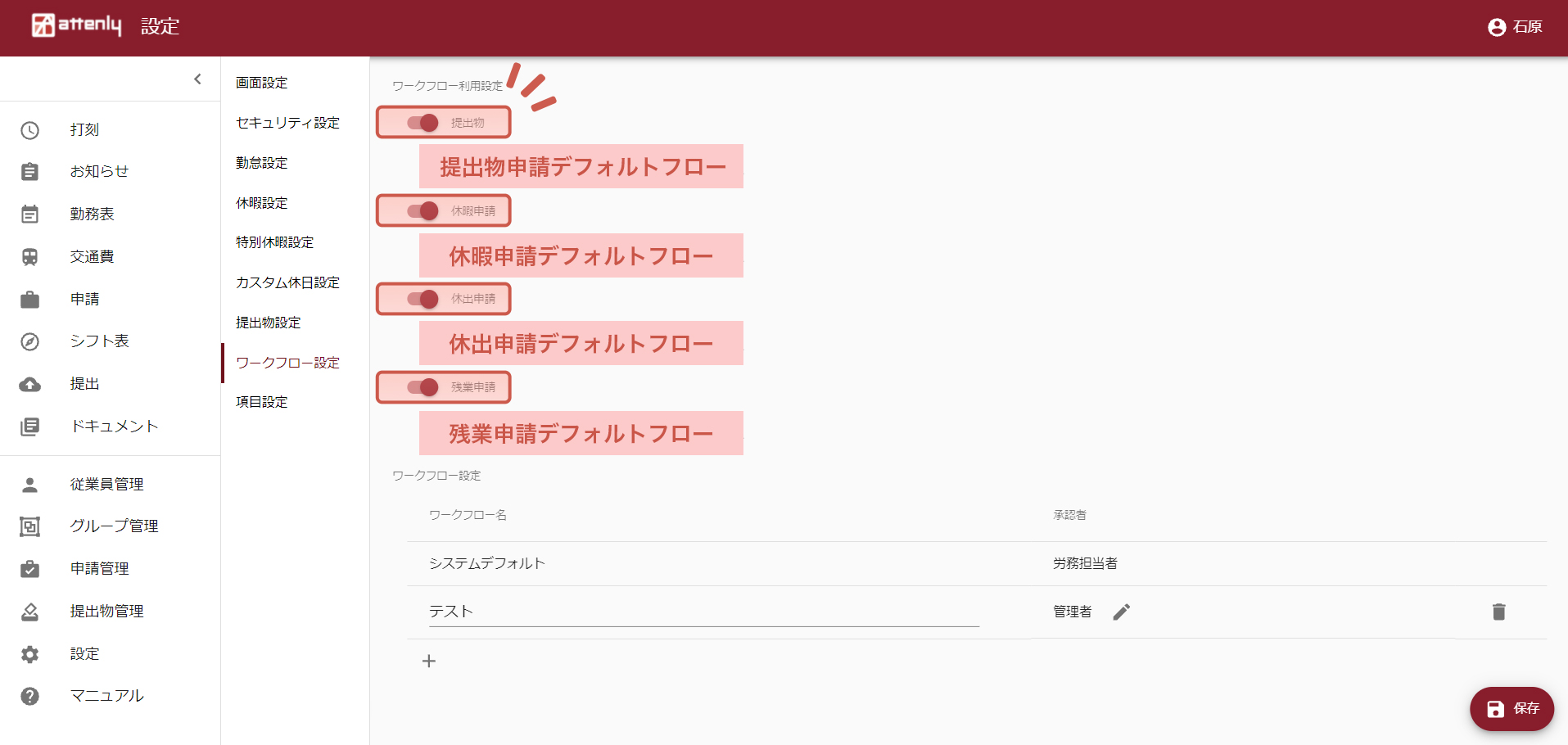Open シフト表 via the compass icon
1568x745 pixels.
(30, 342)
